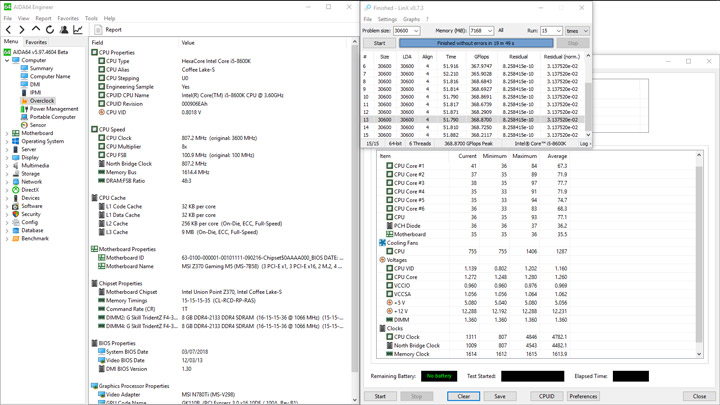This screenshot has width=720, height=405.
Task: Select DMI tree item
Action: [35, 84]
